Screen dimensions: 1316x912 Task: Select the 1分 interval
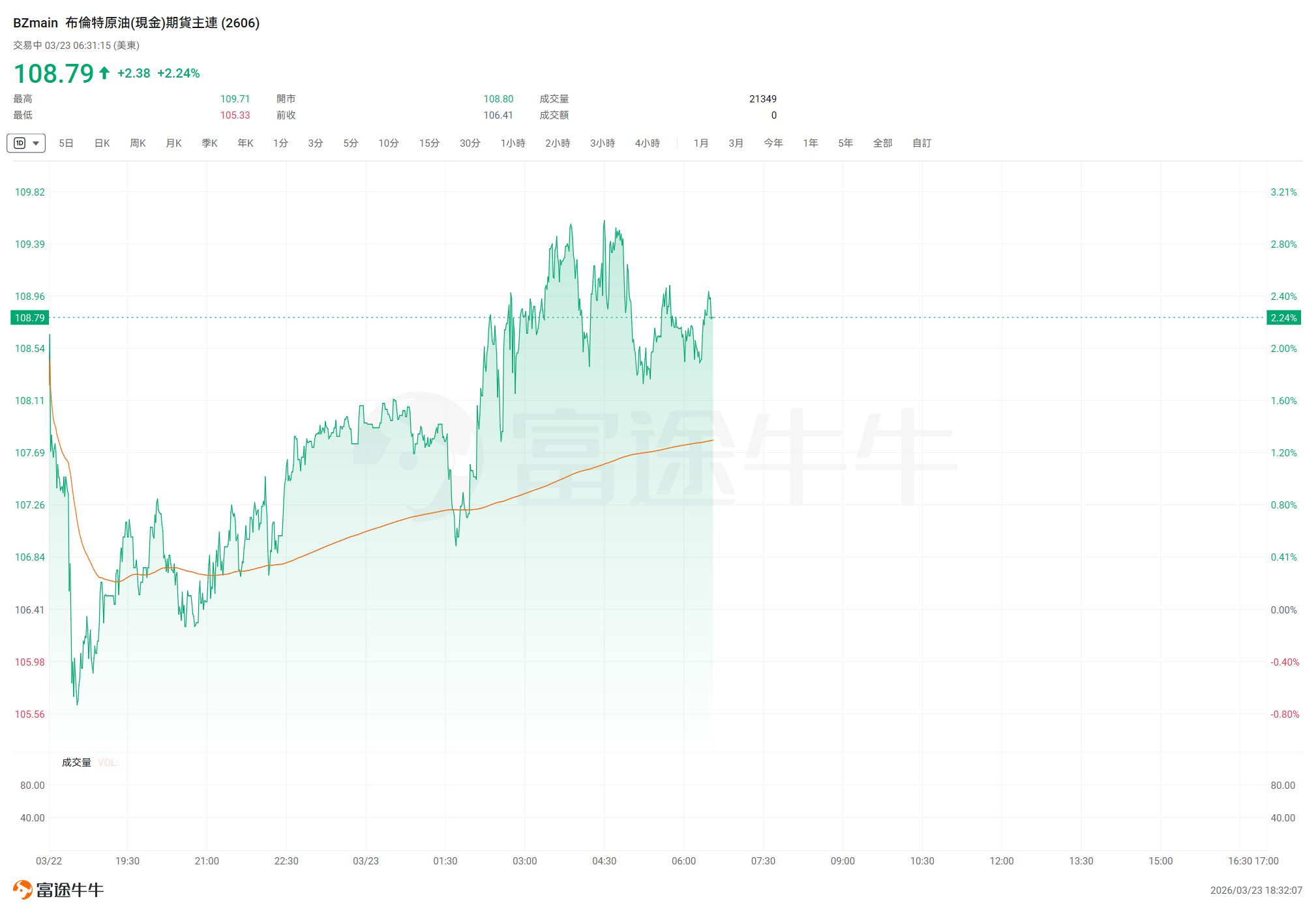[280, 143]
